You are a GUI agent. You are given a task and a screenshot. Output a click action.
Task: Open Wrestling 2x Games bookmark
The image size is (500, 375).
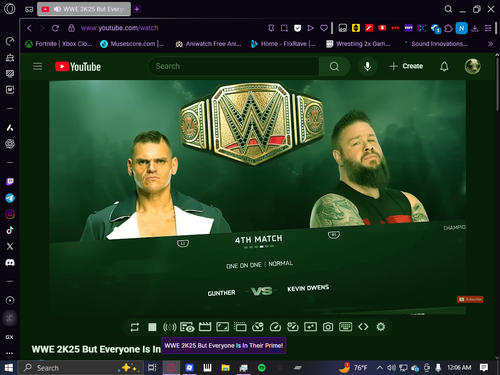[358, 44]
